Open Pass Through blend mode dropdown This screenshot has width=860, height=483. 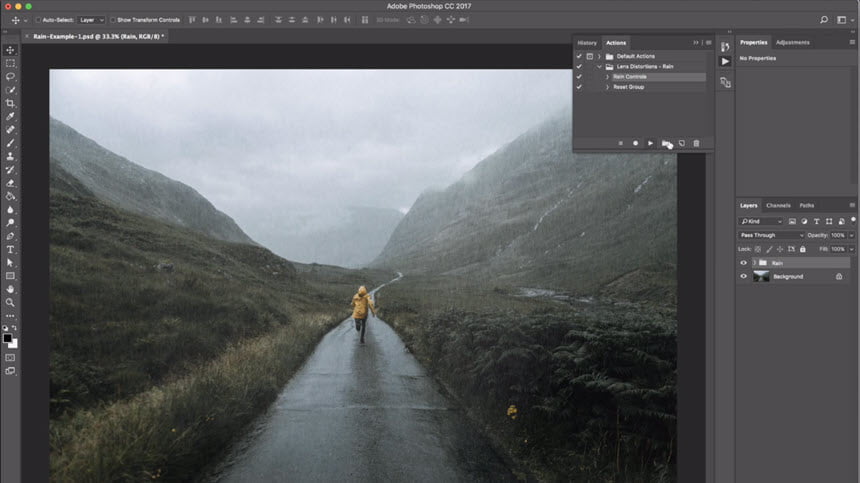771,235
